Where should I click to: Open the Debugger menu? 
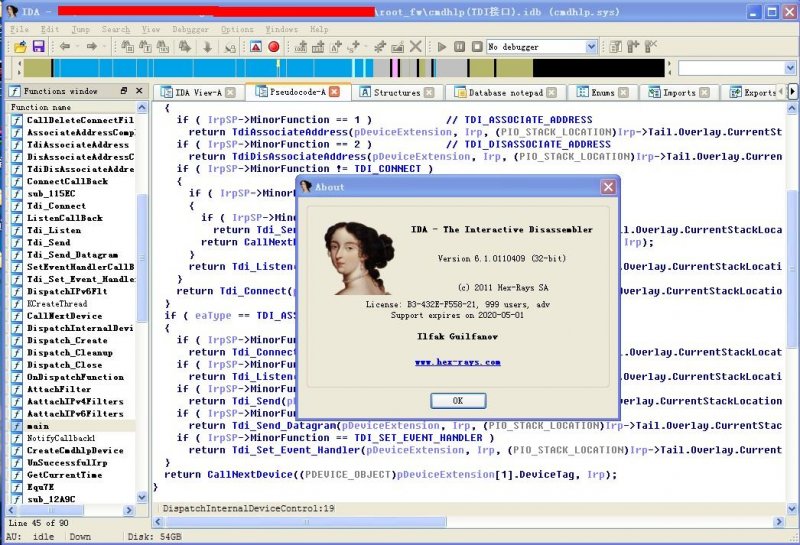point(190,29)
